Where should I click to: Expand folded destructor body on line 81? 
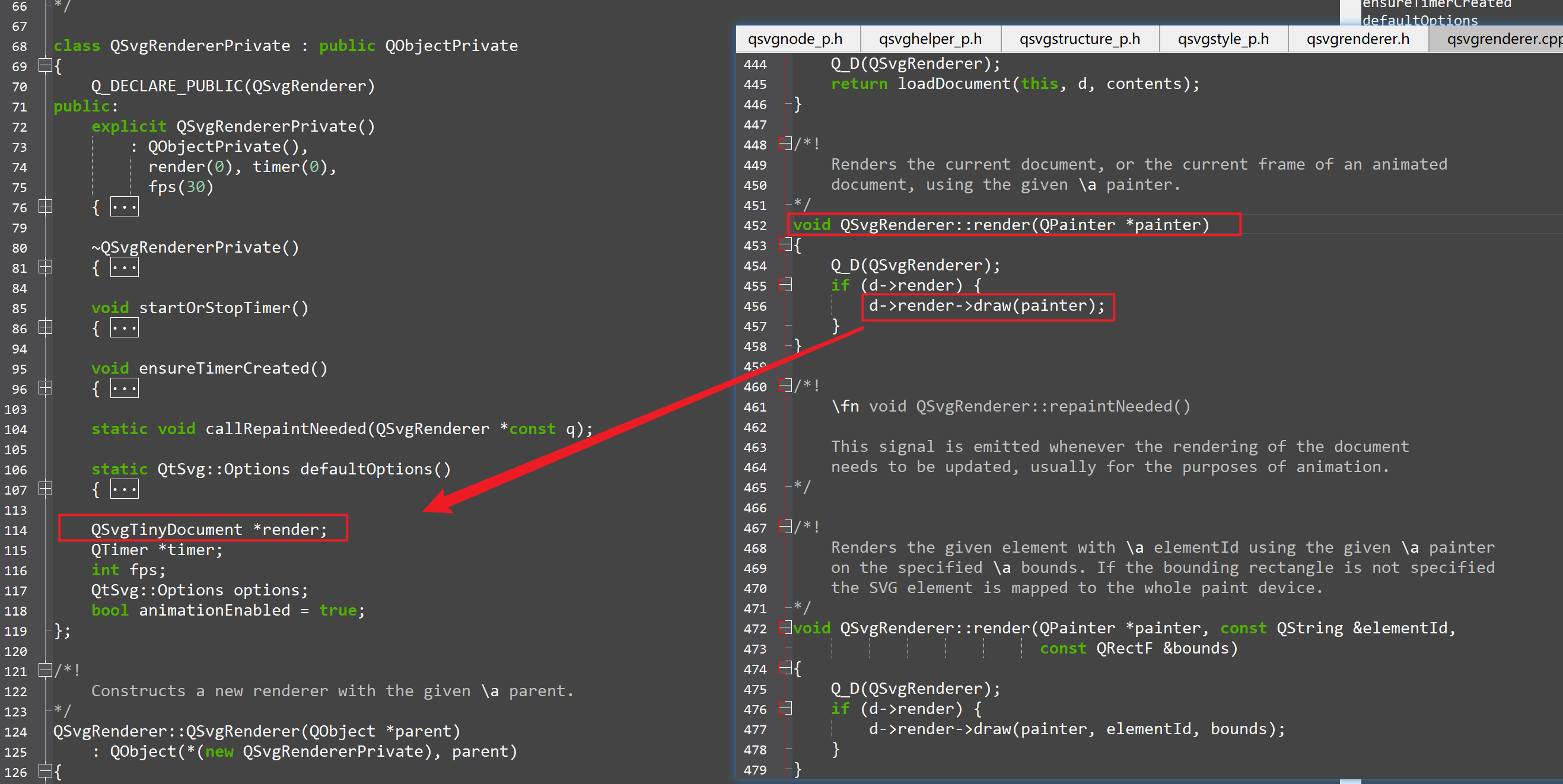(x=45, y=267)
